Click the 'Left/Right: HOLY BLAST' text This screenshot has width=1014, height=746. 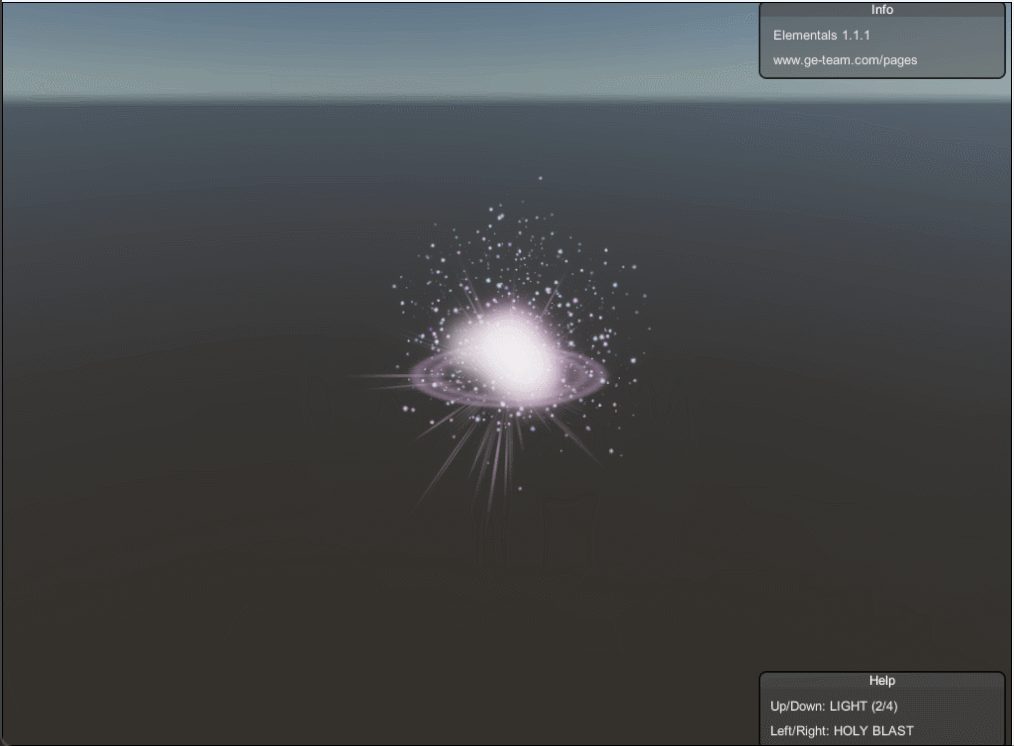click(x=841, y=730)
